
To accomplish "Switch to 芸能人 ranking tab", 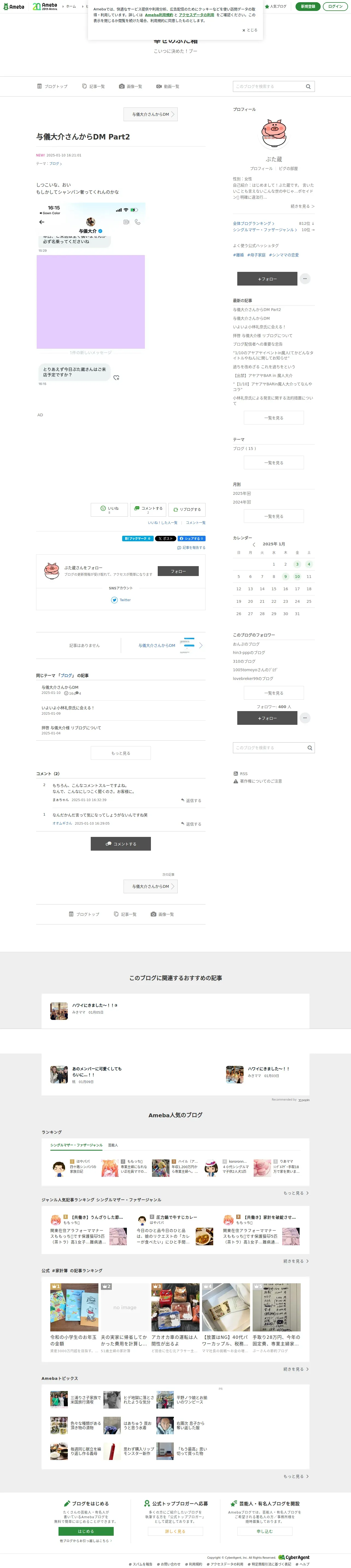I will pos(113,1145).
